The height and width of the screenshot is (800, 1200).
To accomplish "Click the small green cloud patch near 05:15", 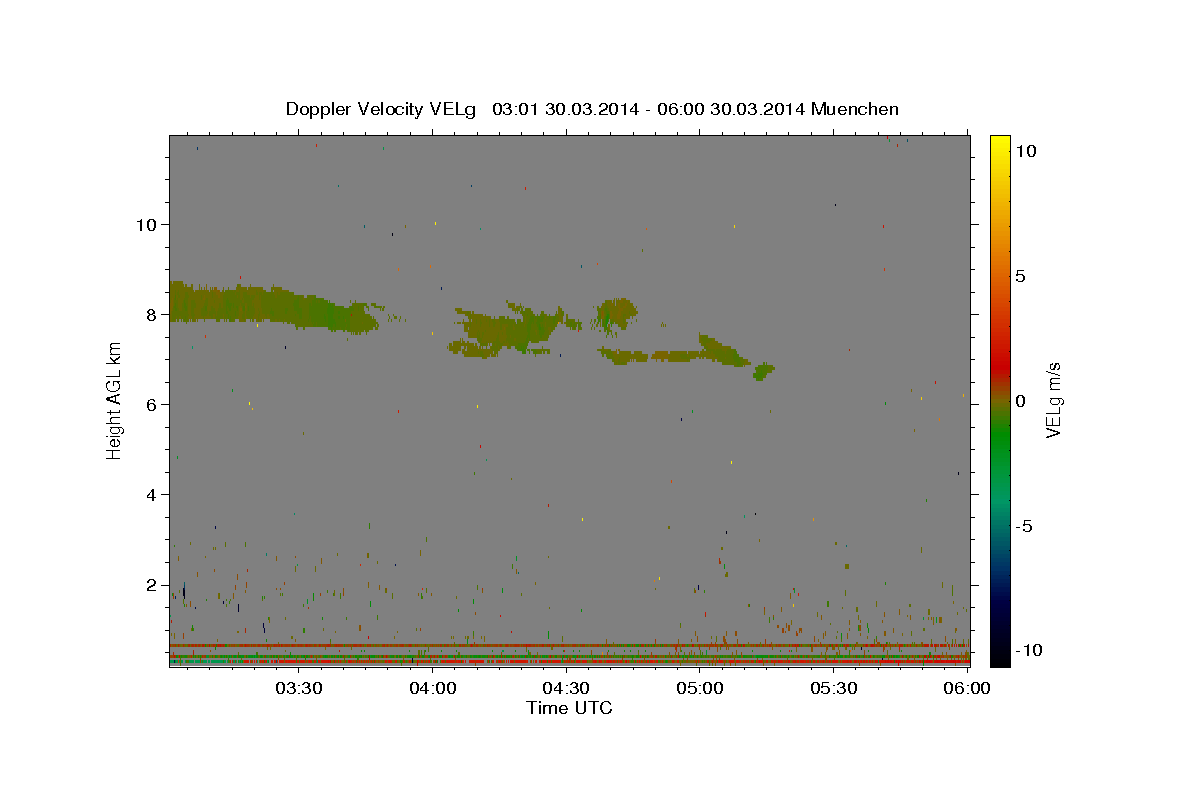I will tap(764, 372).
